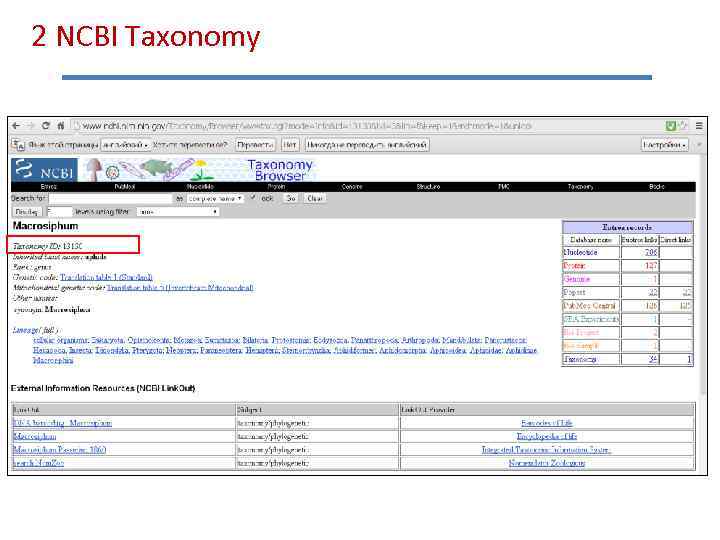Viewport: 720px width, 540px height.
Task: Open Genome row in Entrez records table
Action: tap(576, 279)
